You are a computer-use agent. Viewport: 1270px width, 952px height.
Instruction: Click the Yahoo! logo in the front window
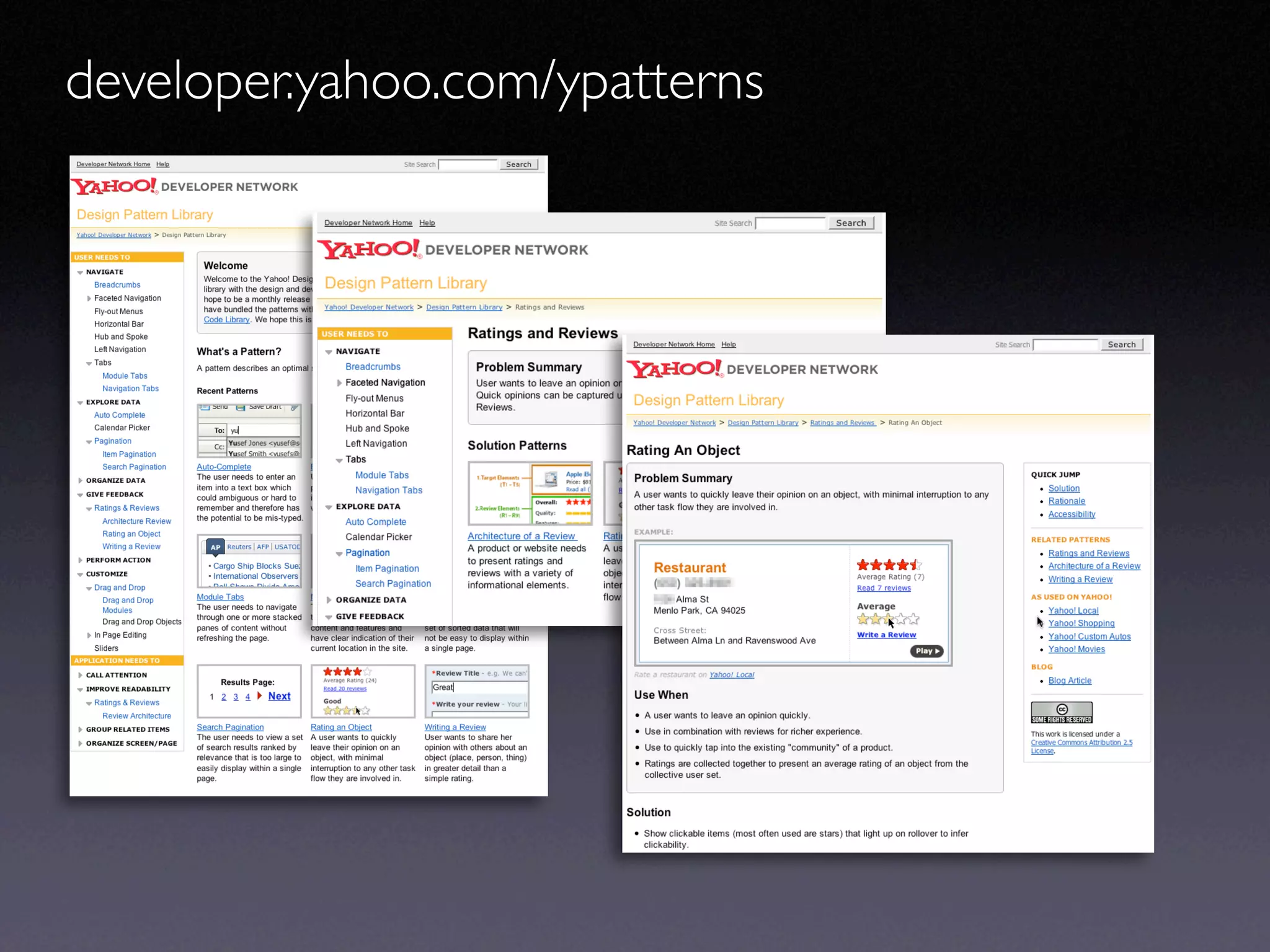(x=675, y=369)
